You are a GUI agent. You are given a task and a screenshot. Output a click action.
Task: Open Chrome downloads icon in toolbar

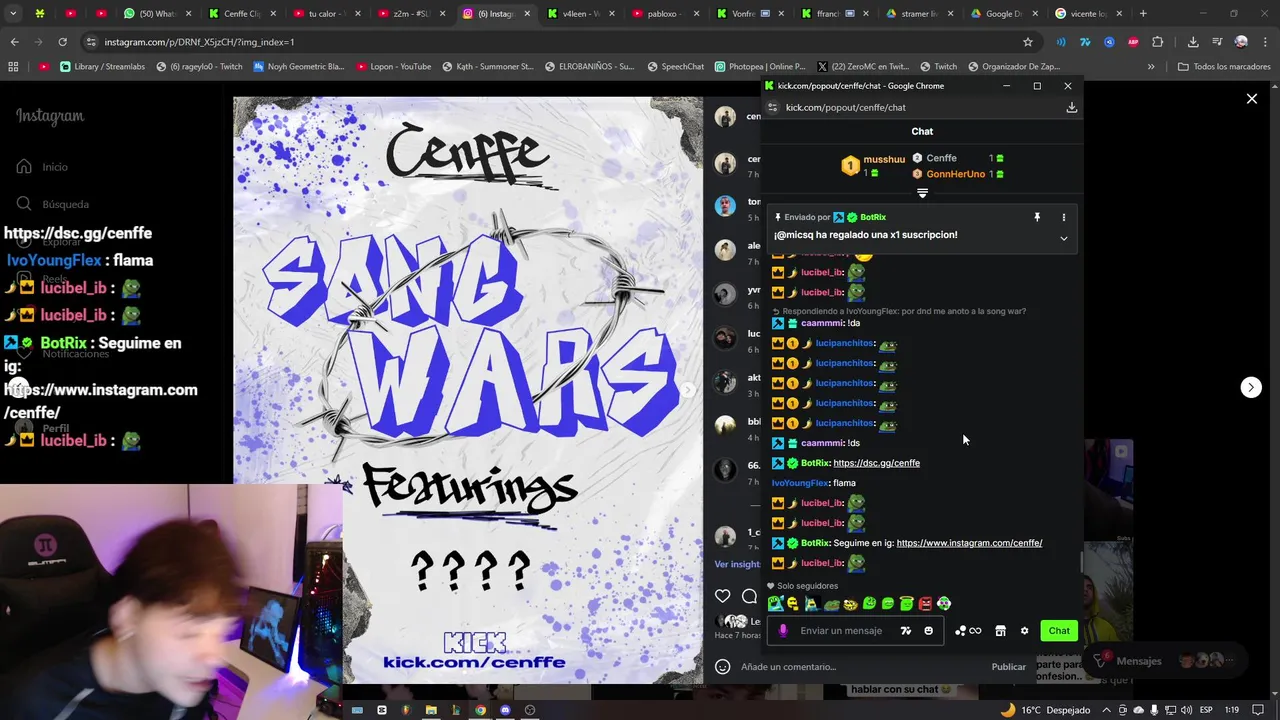1193,42
